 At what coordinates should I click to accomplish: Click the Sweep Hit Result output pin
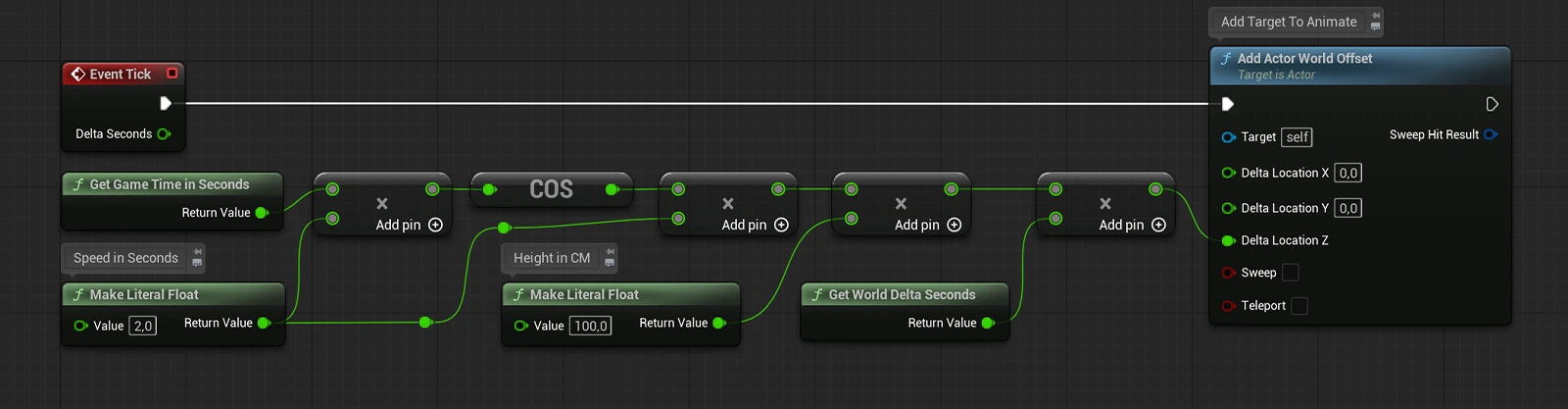(1491, 134)
